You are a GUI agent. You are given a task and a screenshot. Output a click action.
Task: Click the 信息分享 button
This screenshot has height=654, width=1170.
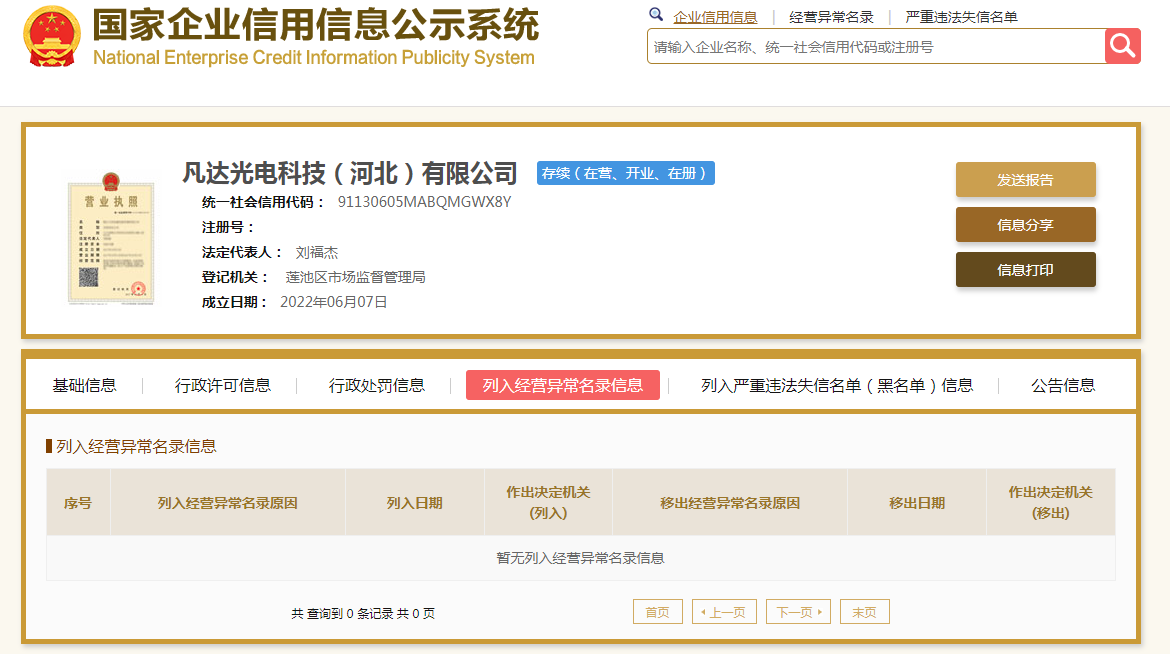pos(1025,225)
